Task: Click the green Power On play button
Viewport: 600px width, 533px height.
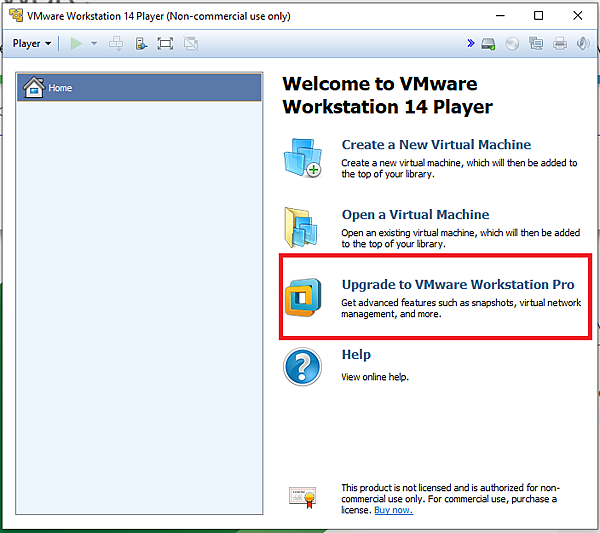Action: click(x=76, y=44)
